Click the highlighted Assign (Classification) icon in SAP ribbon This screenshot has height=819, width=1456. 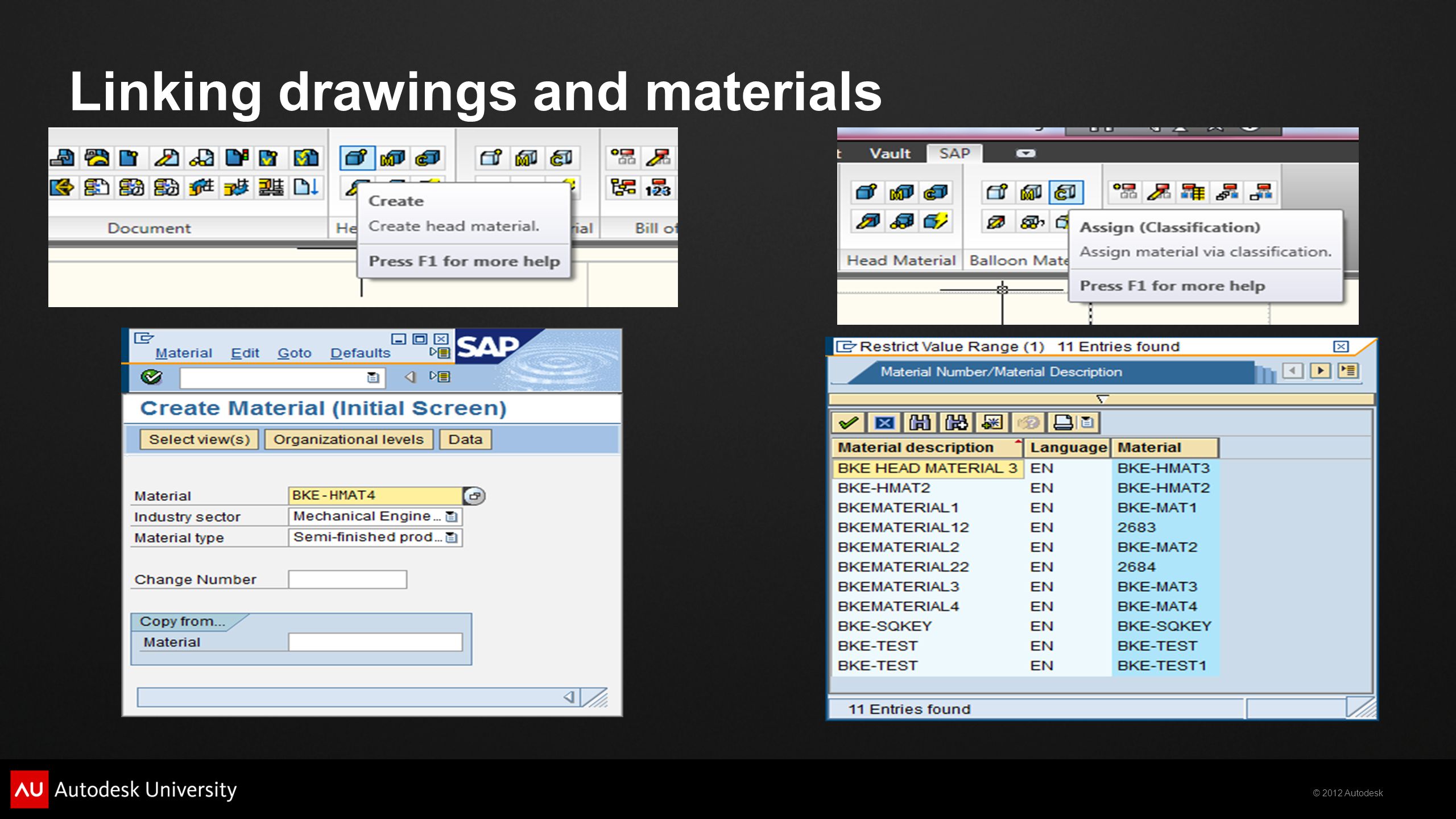(1065, 192)
